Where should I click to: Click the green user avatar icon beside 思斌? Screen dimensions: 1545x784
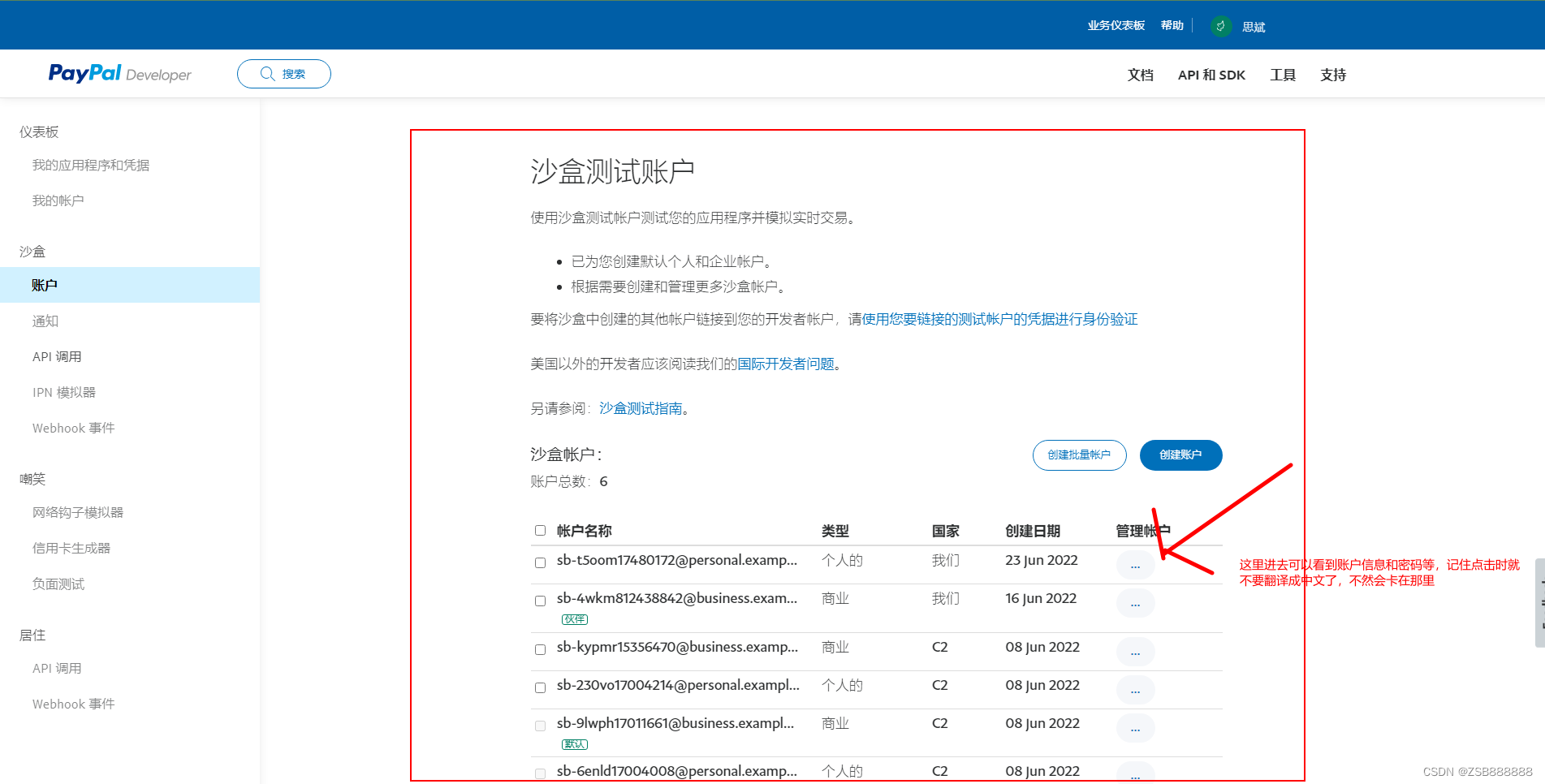click(1220, 25)
